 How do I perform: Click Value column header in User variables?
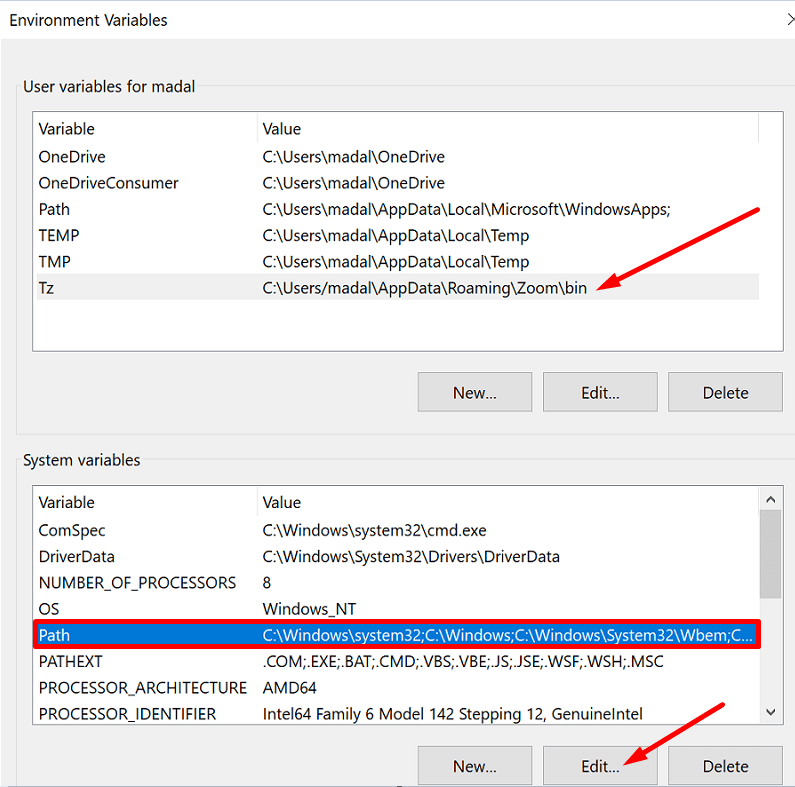[x=508, y=129]
